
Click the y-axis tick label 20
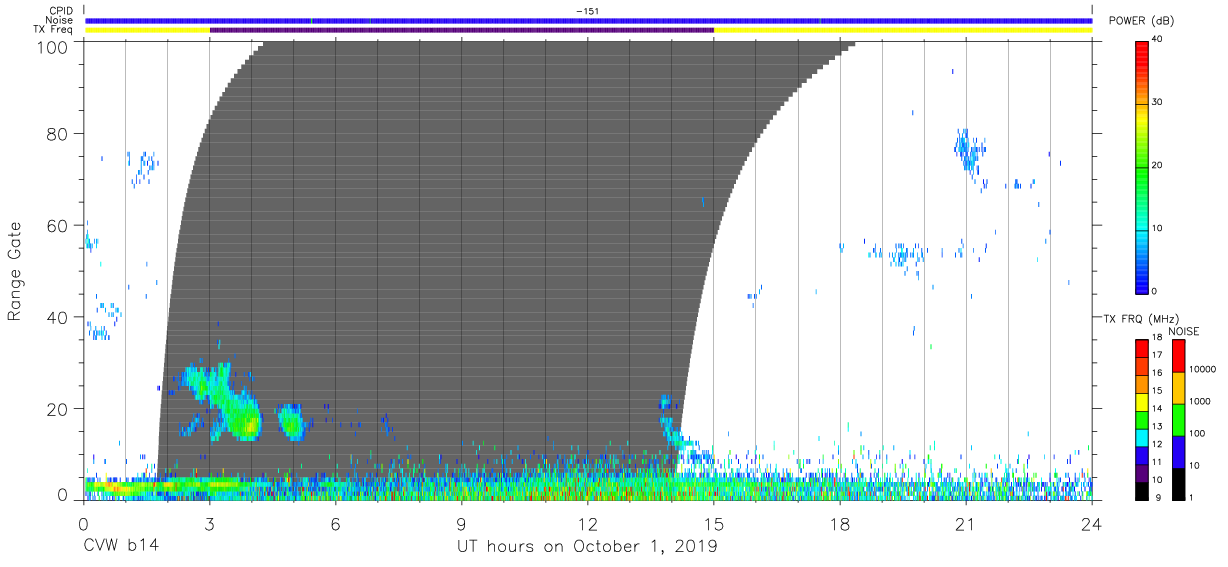pyautogui.click(x=57, y=409)
